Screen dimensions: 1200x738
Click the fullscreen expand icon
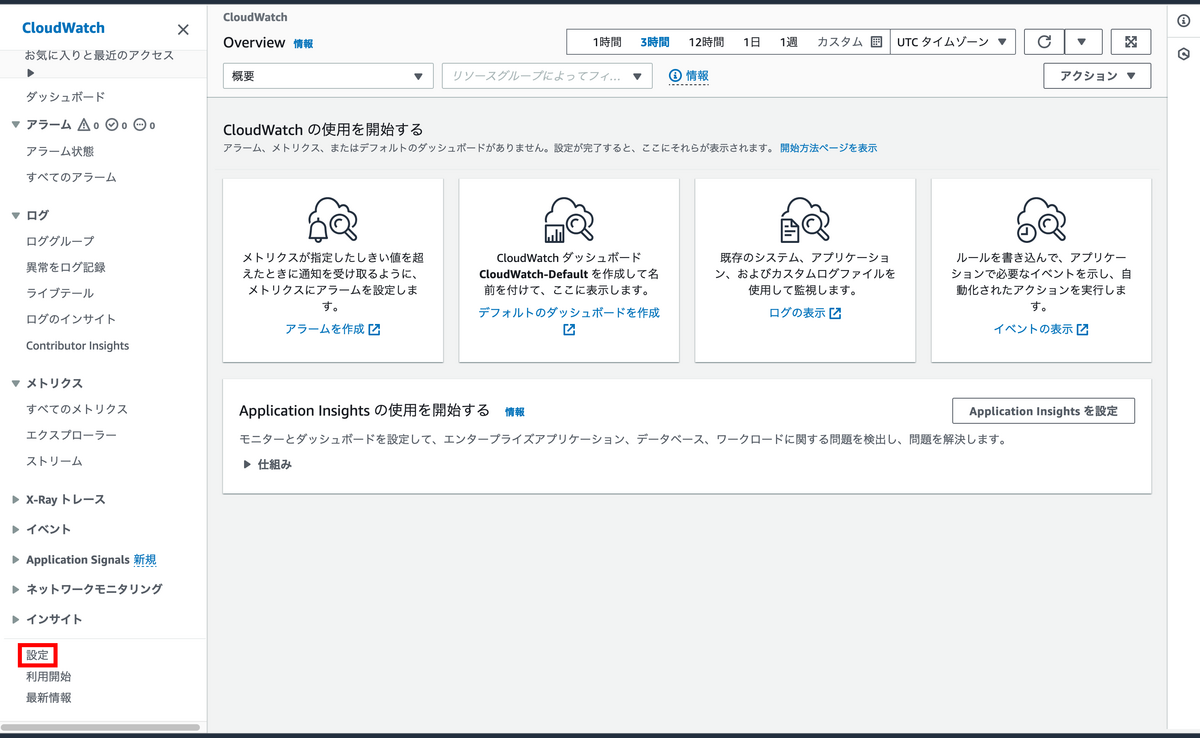(1131, 42)
